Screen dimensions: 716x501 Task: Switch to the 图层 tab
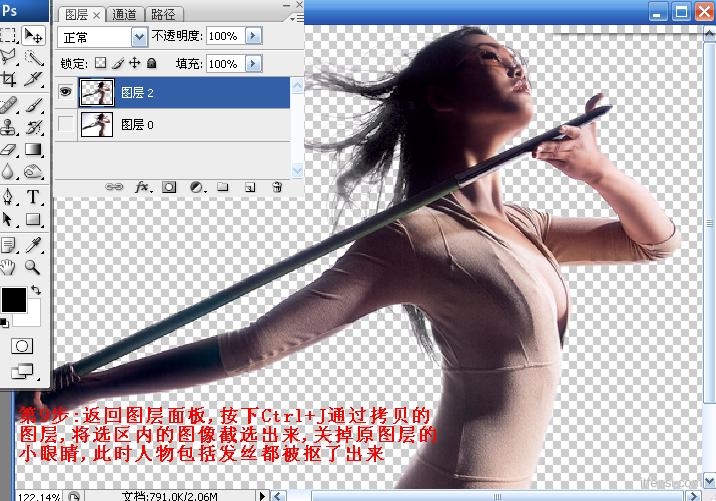tap(76, 15)
